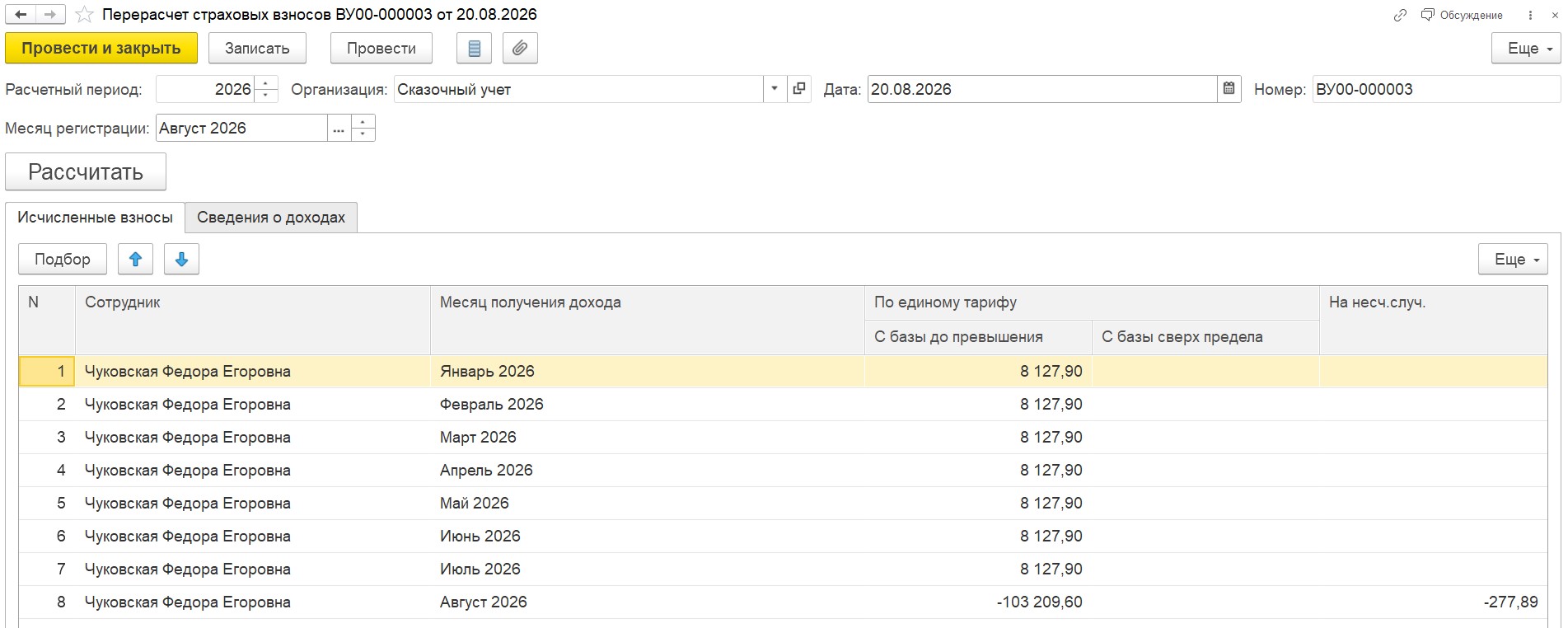This screenshot has height=628, width=1568.
Task: Select Июнь 2026 cell
Action: pyautogui.click(x=648, y=537)
